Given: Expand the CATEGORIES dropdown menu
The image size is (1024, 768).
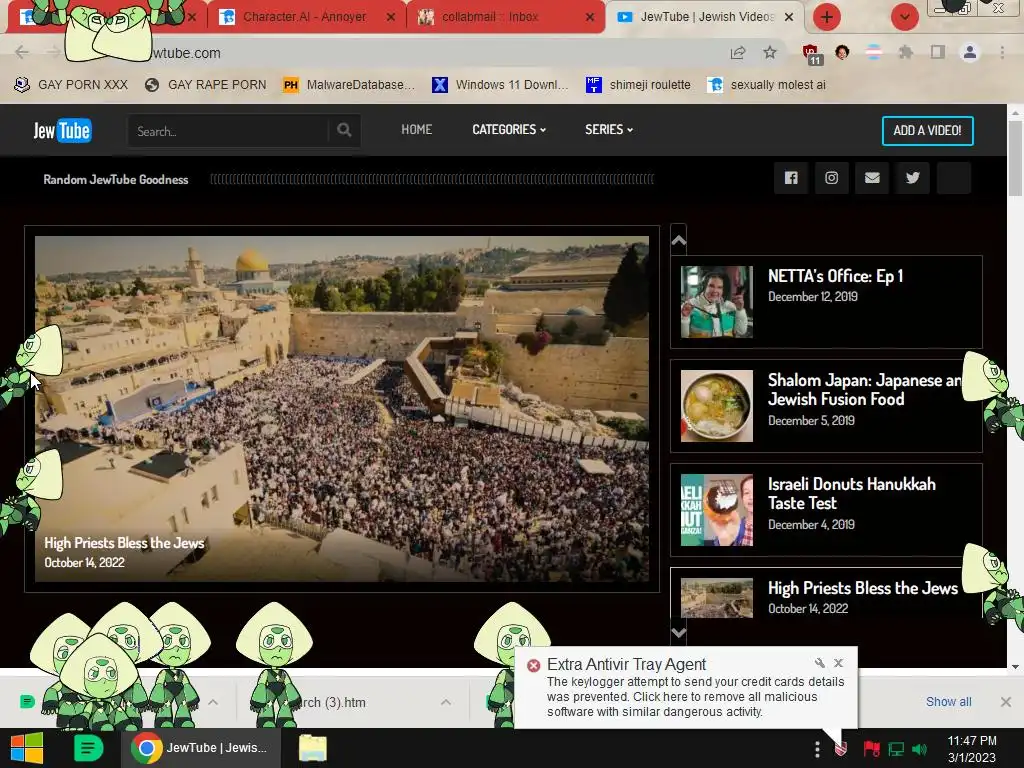Looking at the screenshot, I should point(509,129).
